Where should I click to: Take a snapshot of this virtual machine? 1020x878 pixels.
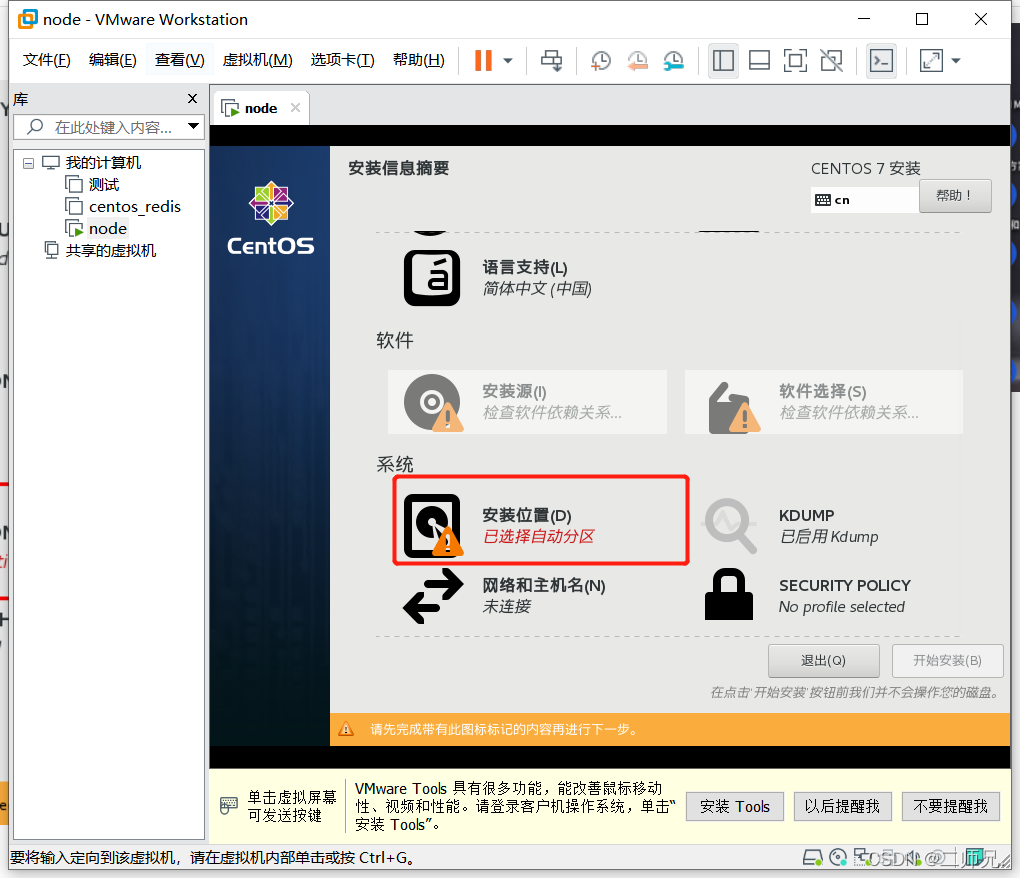[x=600, y=61]
